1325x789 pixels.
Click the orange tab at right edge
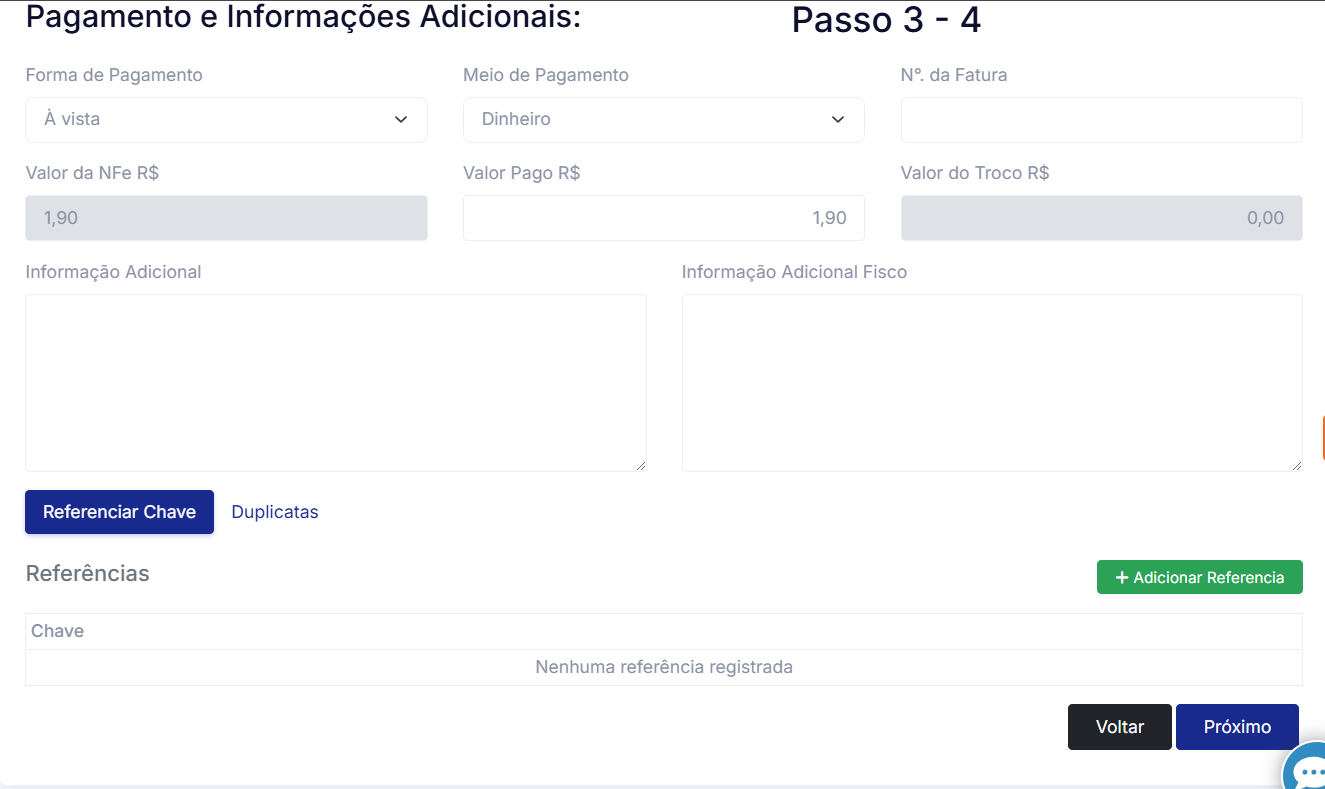tap(1322, 438)
